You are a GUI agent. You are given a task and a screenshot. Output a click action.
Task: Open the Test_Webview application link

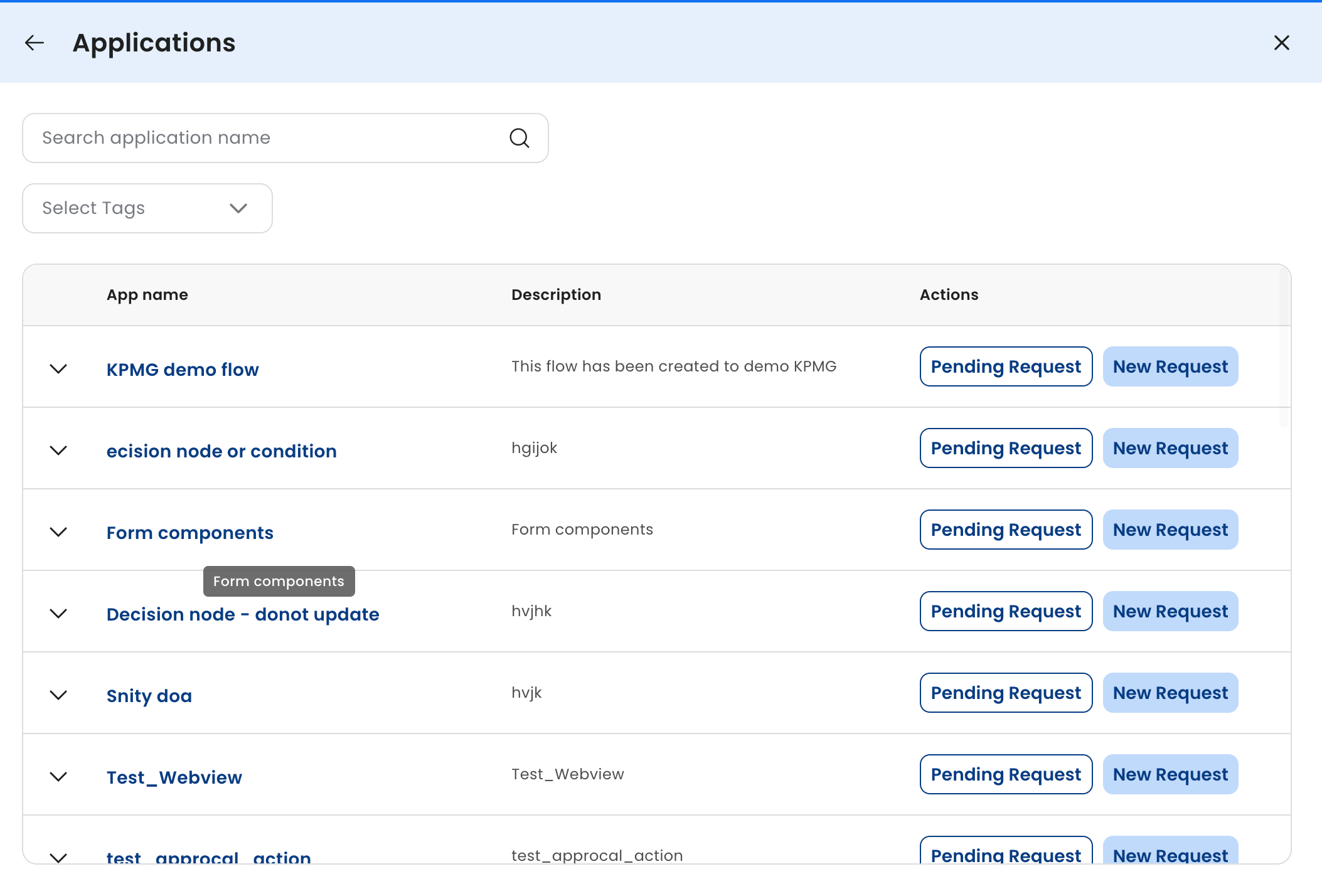(174, 777)
